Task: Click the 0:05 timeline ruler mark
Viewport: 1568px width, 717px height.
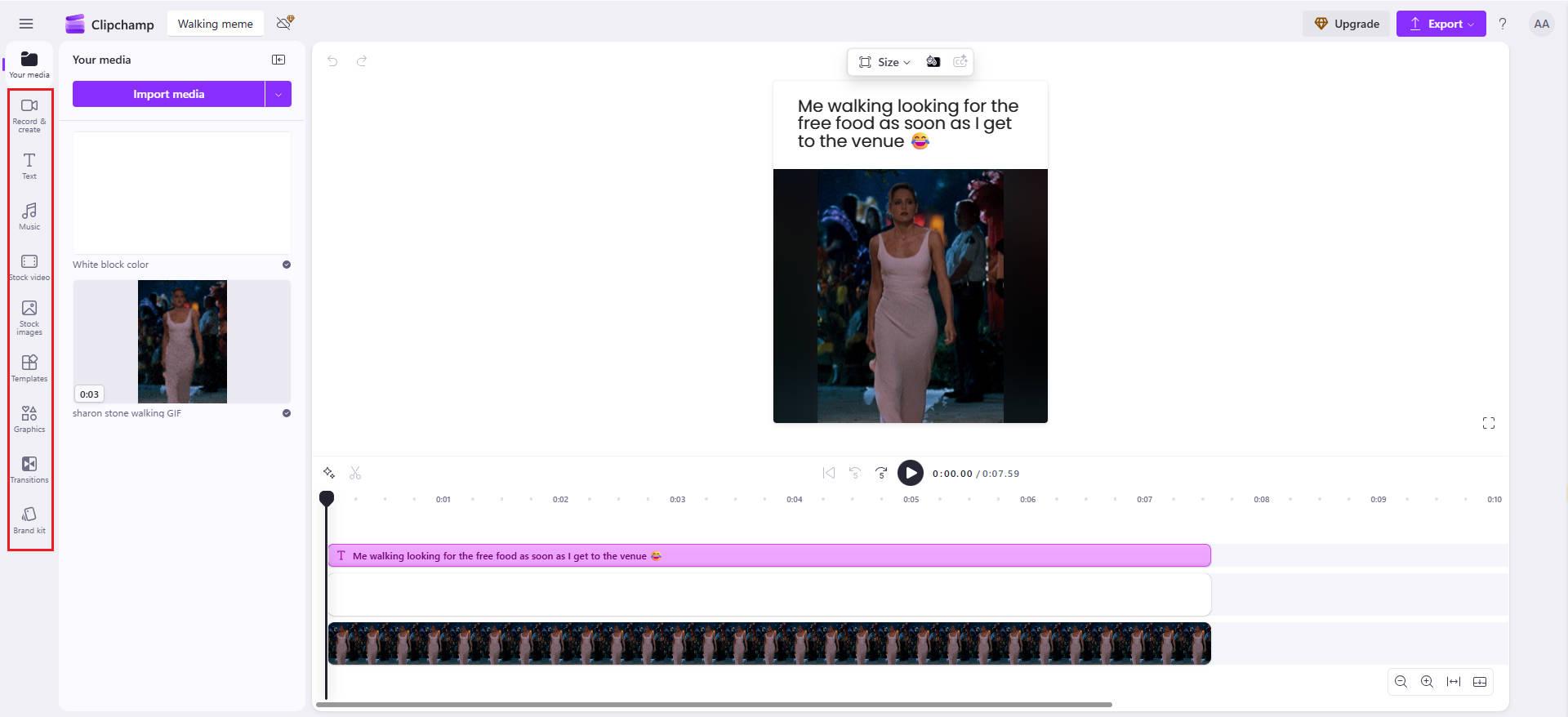Action: pos(911,499)
